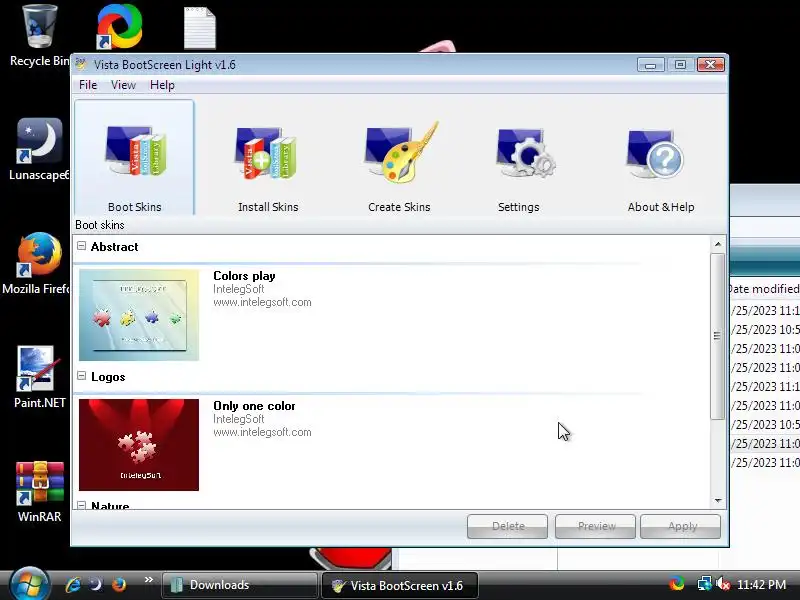Open the Mozilla Firefox desktop shortcut
Viewport: 800px width, 600px height.
coord(39,263)
